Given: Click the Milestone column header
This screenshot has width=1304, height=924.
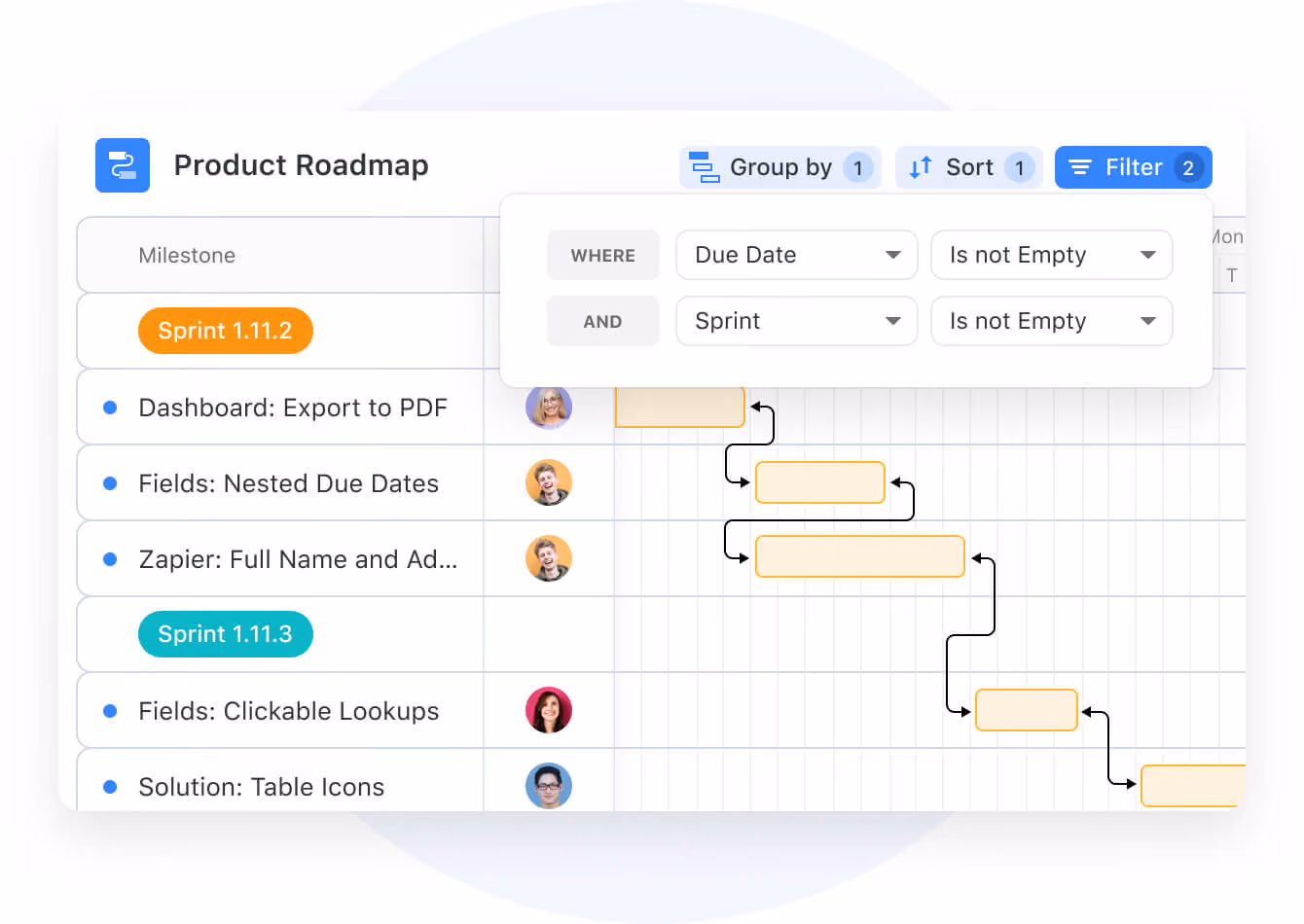Looking at the screenshot, I should (x=187, y=255).
